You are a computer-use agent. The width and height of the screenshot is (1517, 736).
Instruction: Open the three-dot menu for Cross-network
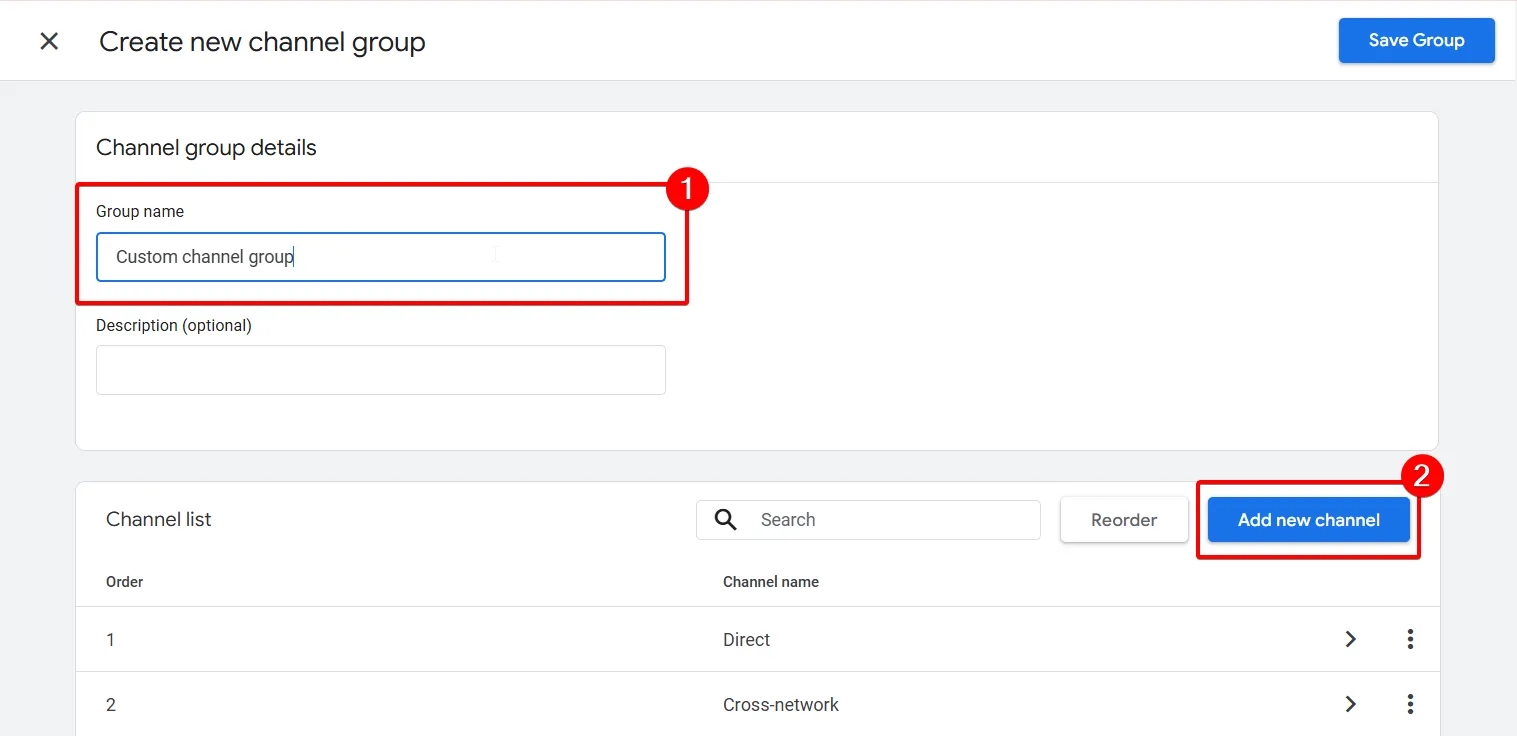coord(1410,705)
